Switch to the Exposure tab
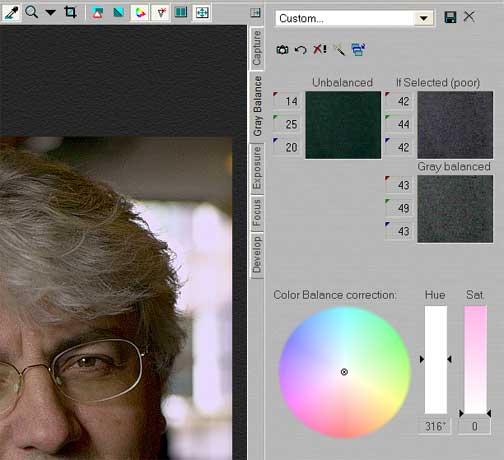 point(257,168)
